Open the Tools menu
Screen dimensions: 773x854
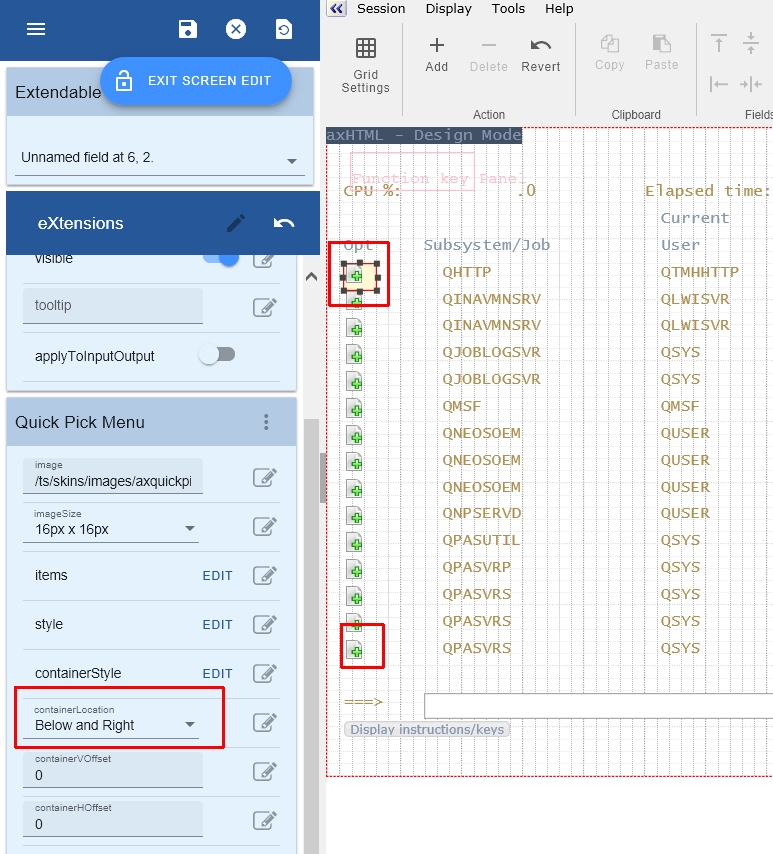pos(508,9)
